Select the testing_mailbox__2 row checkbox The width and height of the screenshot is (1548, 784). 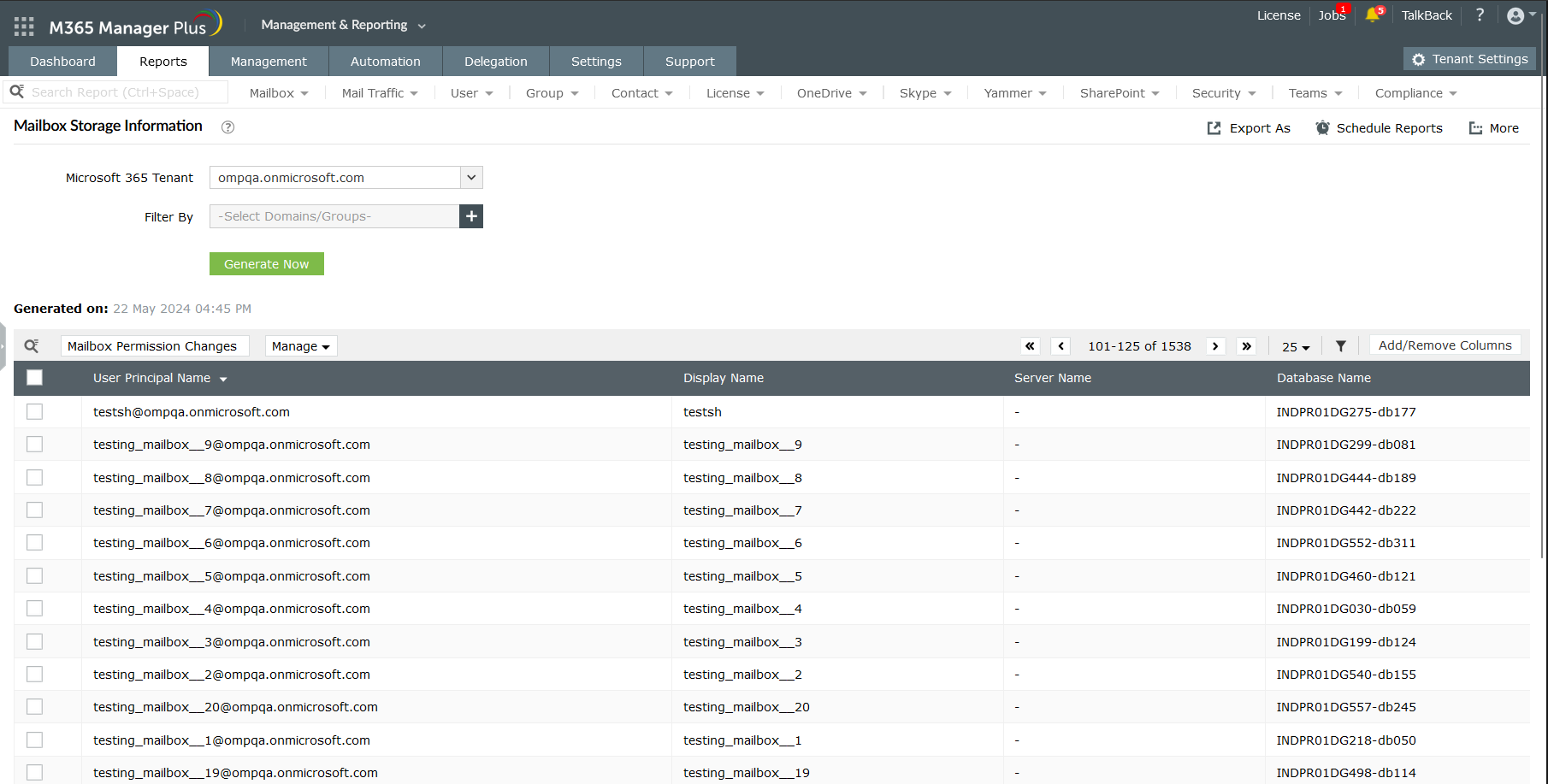tap(34, 675)
